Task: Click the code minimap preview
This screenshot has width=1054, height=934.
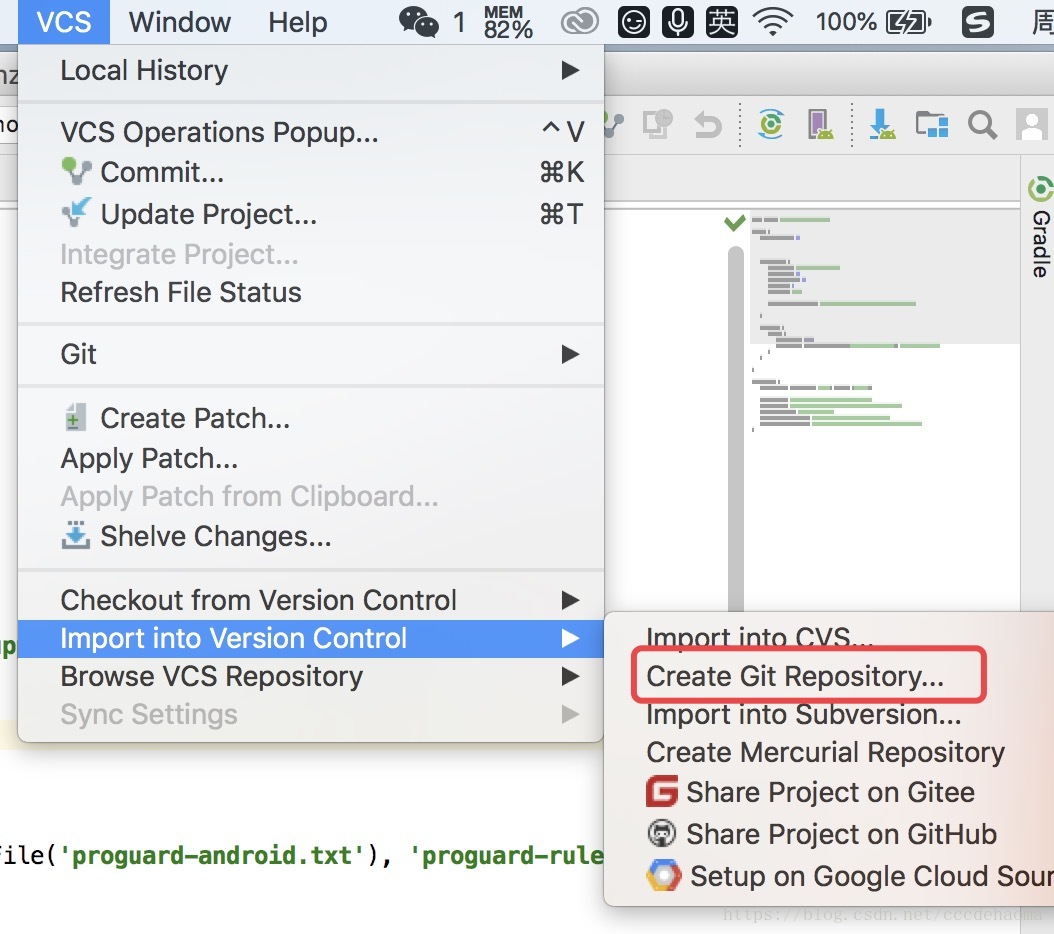Action: [885, 323]
